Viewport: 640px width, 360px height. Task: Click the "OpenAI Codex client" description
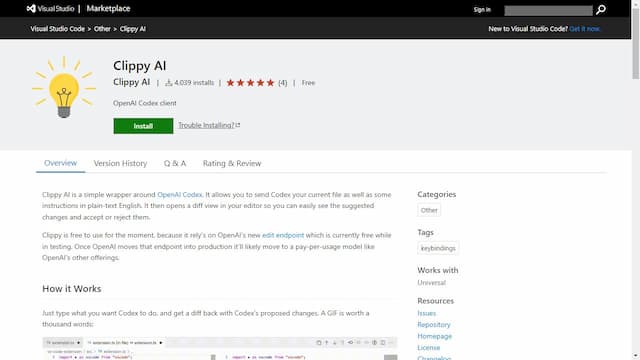point(145,103)
